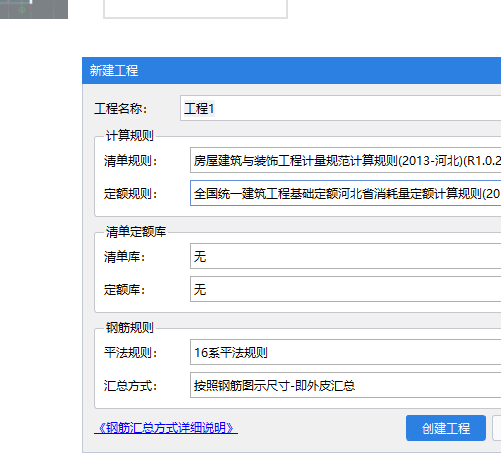This screenshot has height=458, width=501.
Task: Click the 定额规则 label
Action: point(130,194)
